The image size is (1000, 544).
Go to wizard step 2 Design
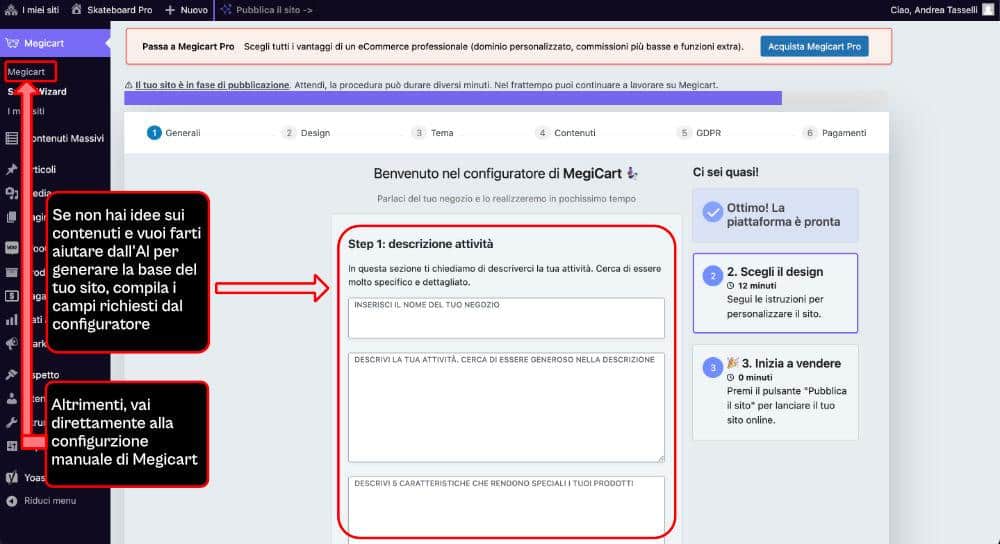tap(306, 133)
